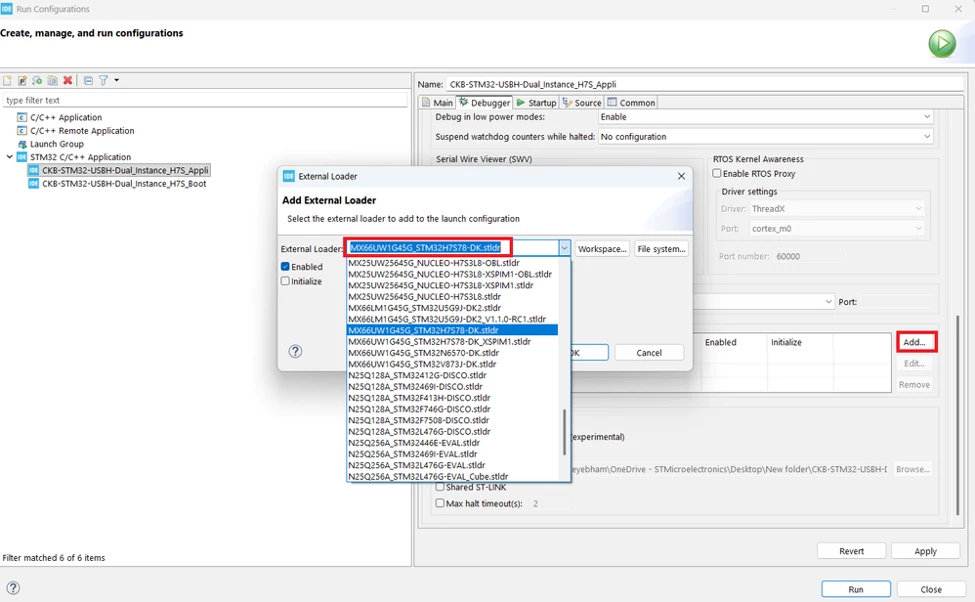Switch to the Startup tab

pyautogui.click(x=536, y=103)
